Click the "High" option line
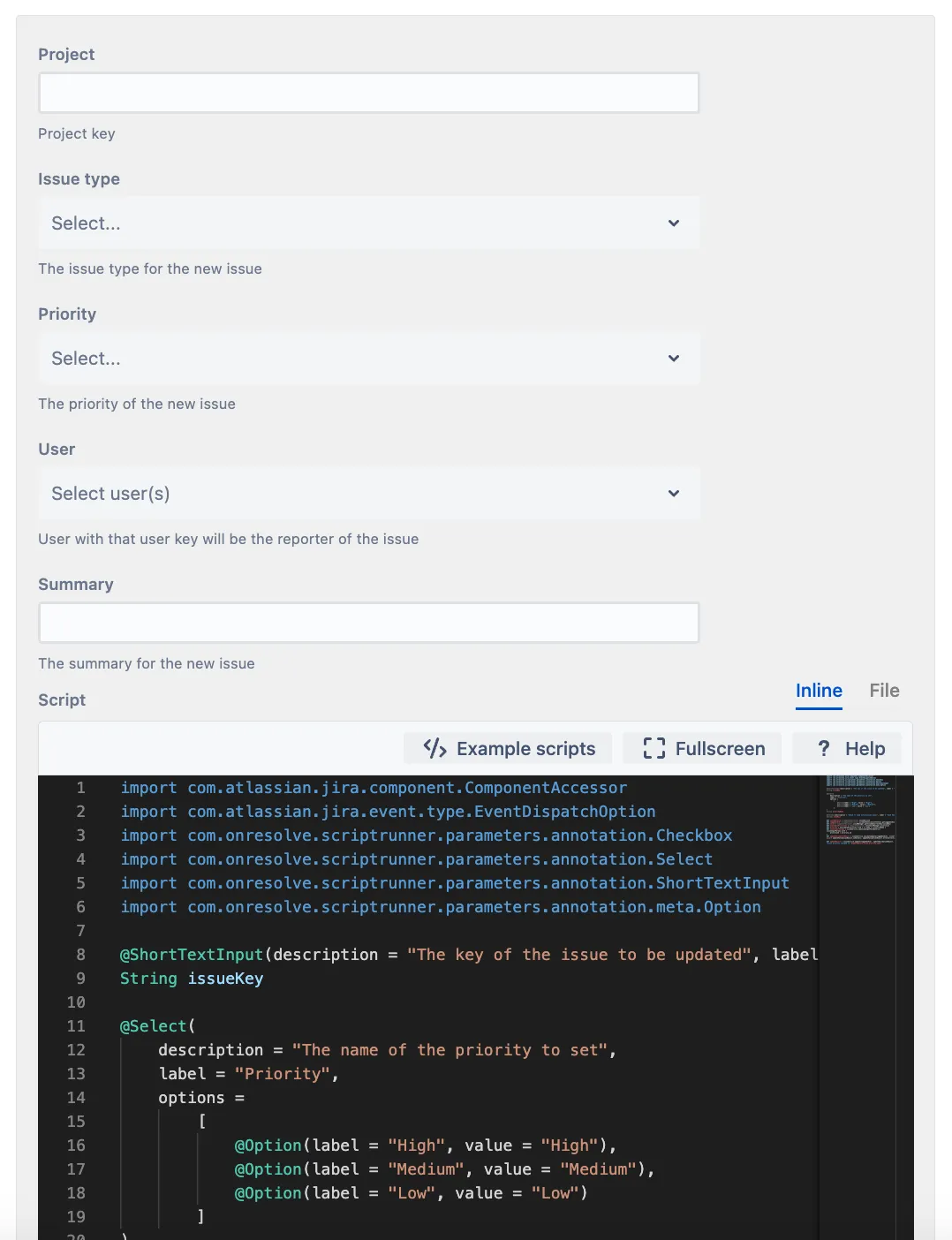Viewport: 952px width, 1240px height. (x=425, y=1145)
